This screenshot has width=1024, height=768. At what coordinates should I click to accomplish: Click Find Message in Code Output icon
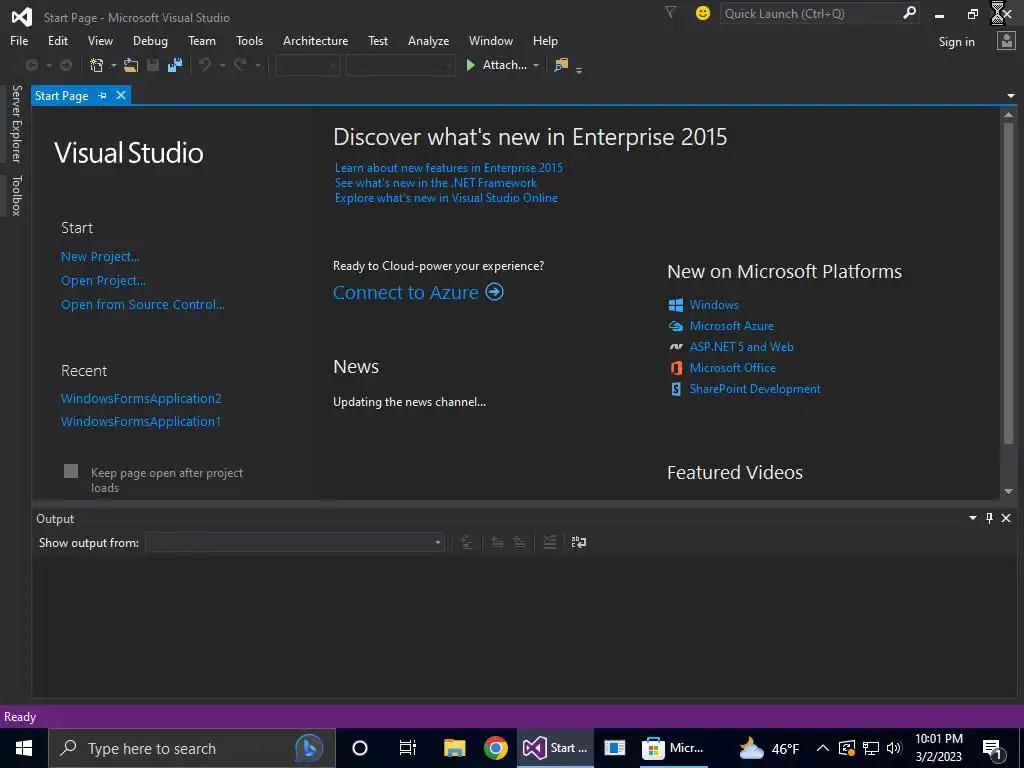click(x=467, y=542)
